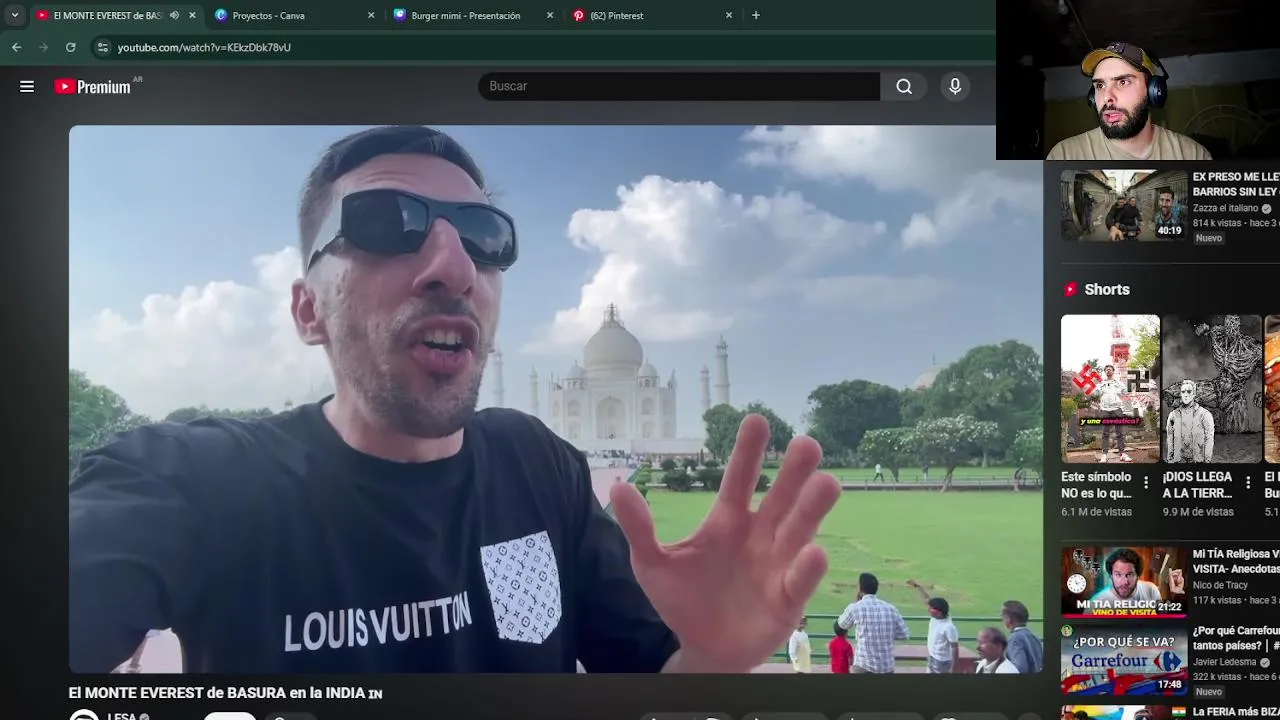
Task: Reload the page with refresh icon
Action: pos(70,47)
